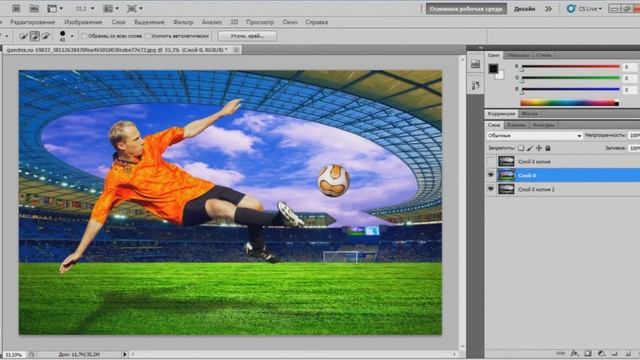This screenshot has height=360, width=640.
Task: Pick a color from the spectrum ramp
Action: 569,103
